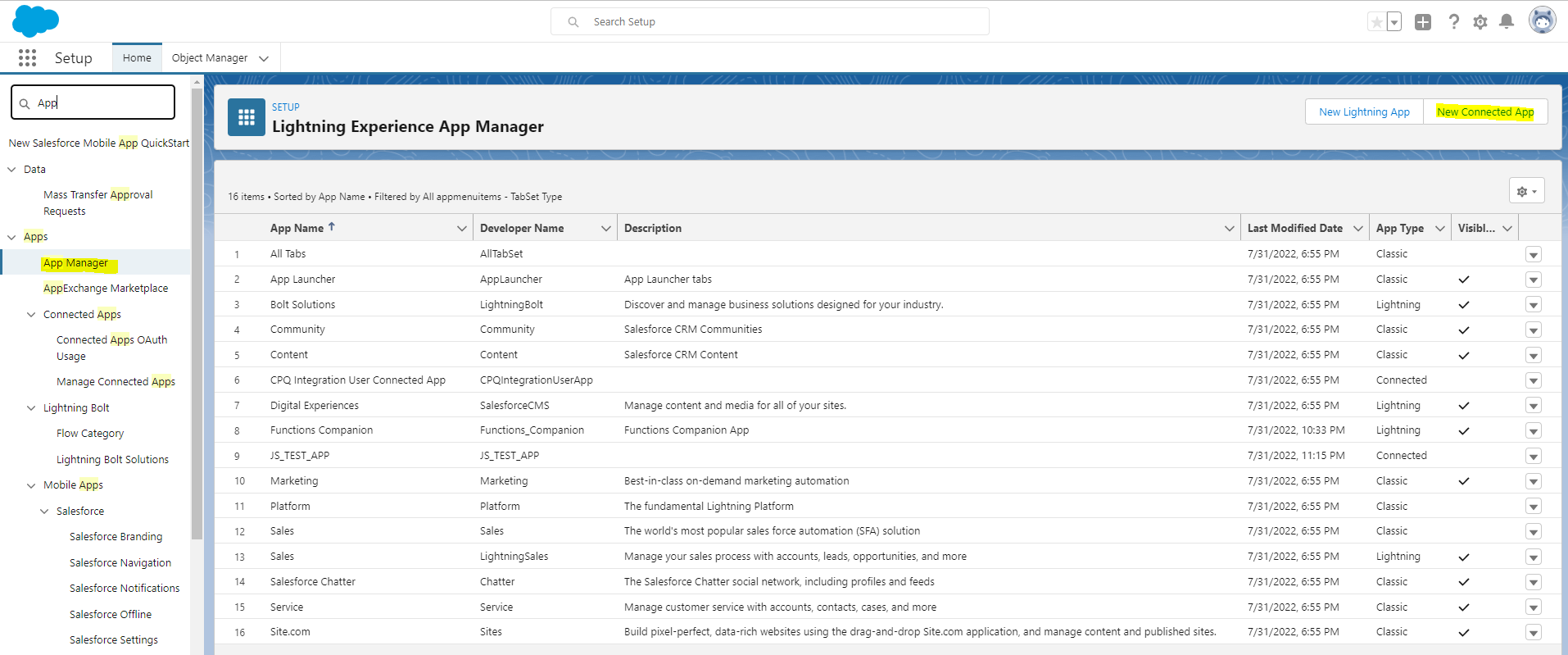Open the Developer Name column menu chevron
Screen dimensions: 1568x655
pos(606,228)
